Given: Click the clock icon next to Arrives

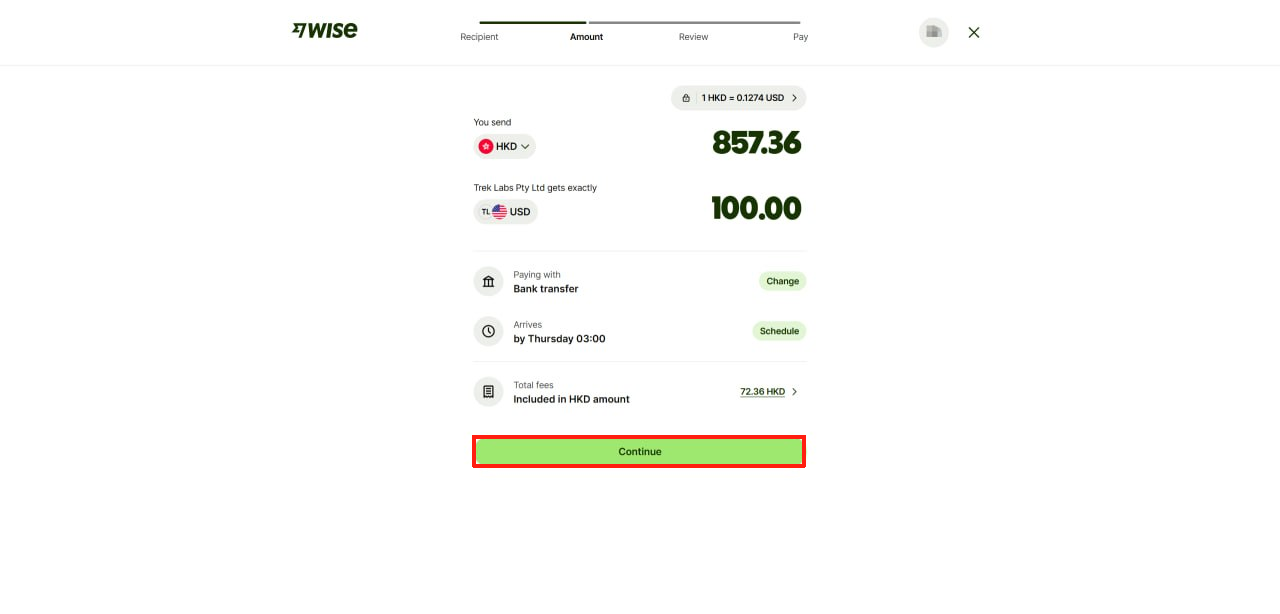Looking at the screenshot, I should 488,331.
